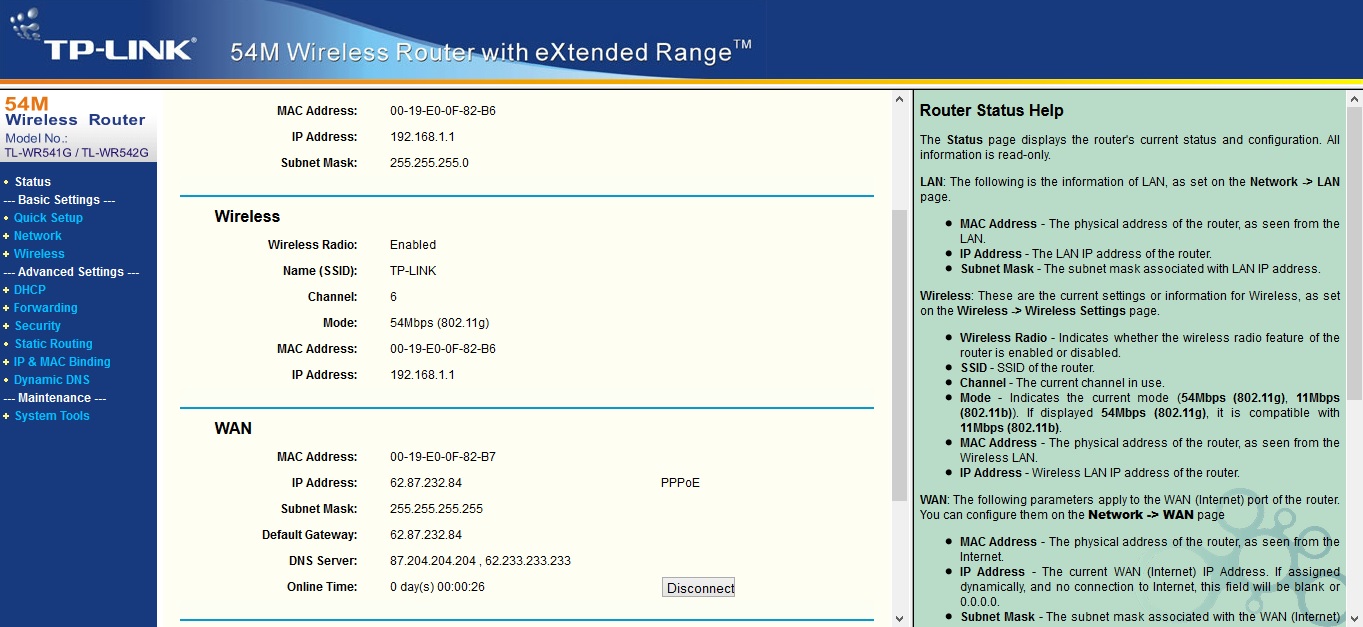Click the plus icon beside Security

coord(6,326)
